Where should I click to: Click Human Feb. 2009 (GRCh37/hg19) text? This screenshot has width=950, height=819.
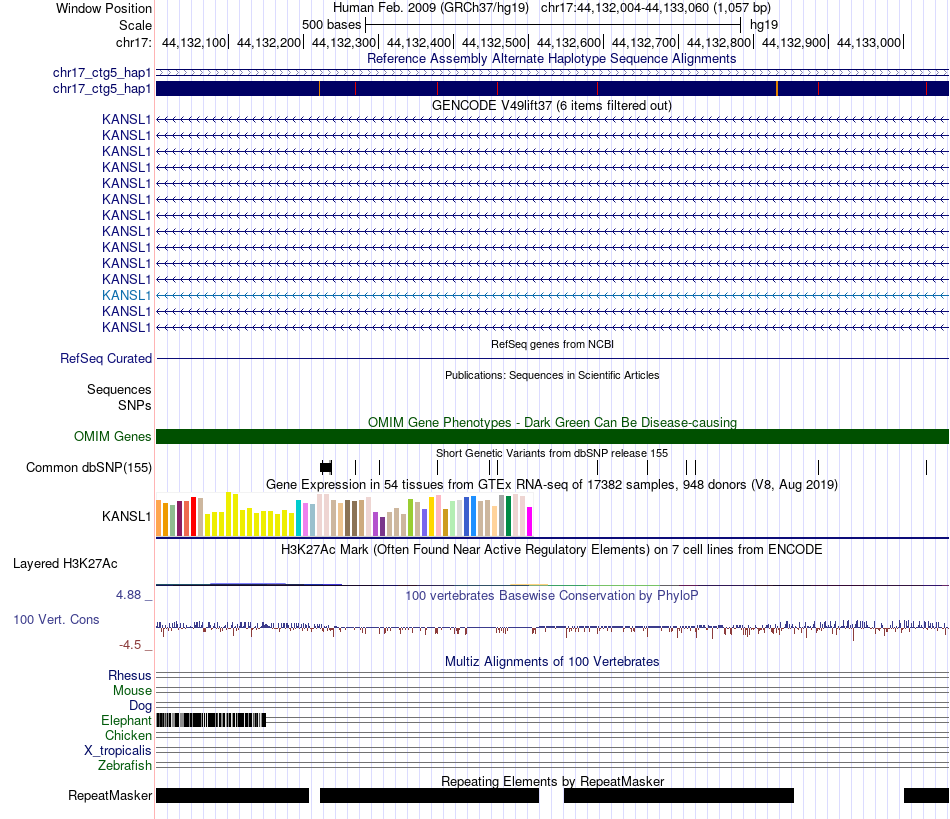click(431, 8)
